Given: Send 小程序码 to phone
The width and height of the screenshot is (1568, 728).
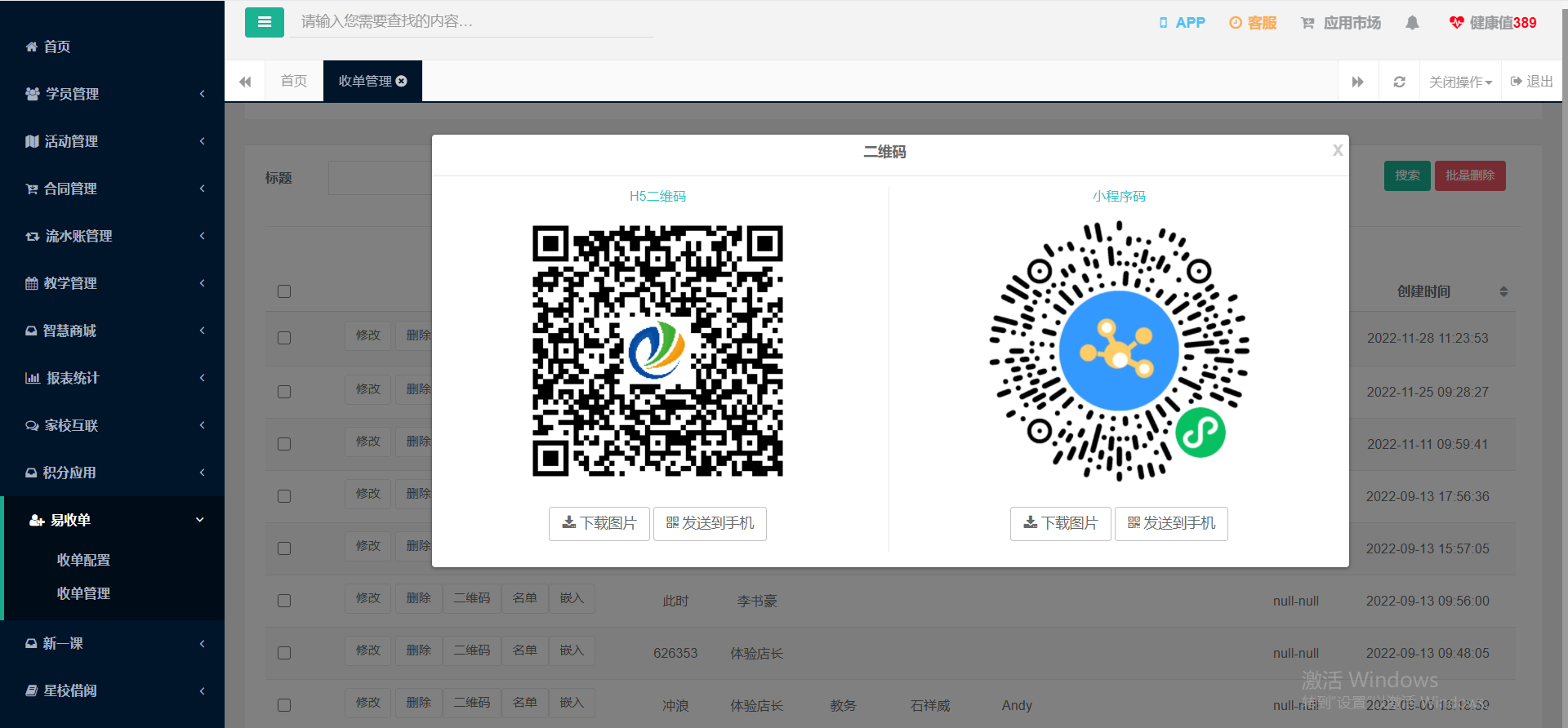Looking at the screenshot, I should (x=1171, y=523).
